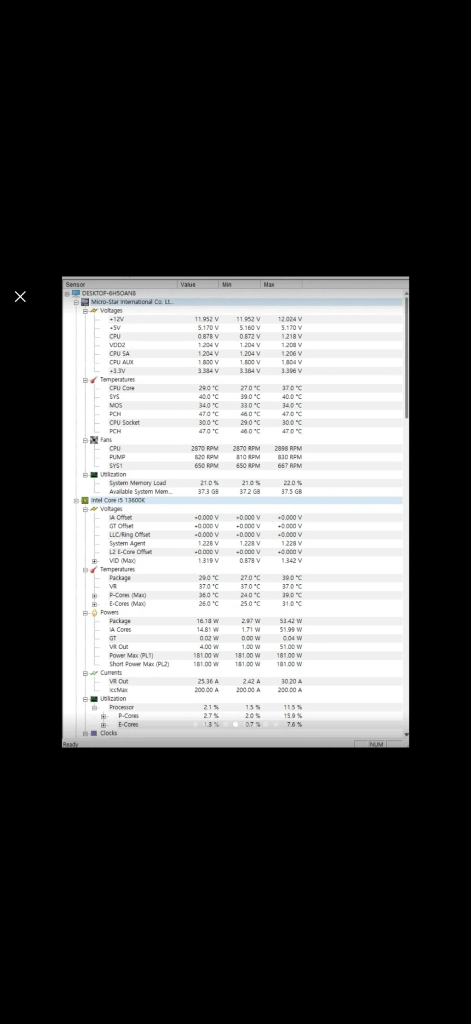
Task: Collapse the Currents group
Action: pos(86,673)
